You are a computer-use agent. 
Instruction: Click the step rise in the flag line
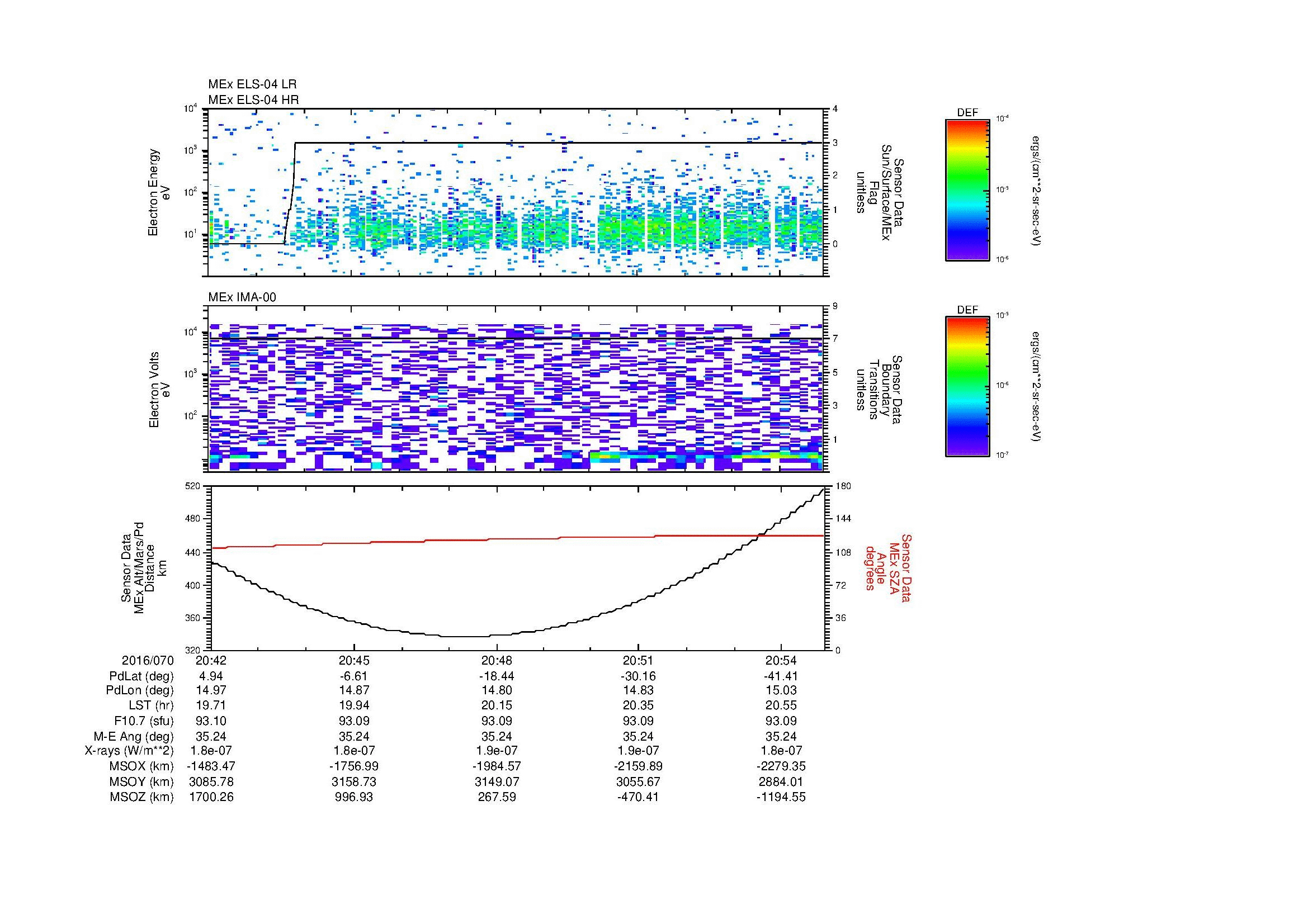point(290,193)
